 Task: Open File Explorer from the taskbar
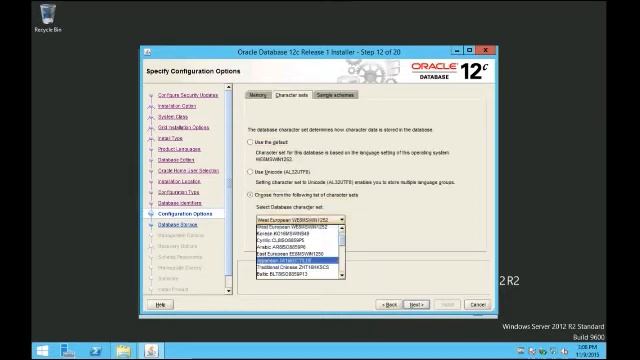[x=123, y=351]
